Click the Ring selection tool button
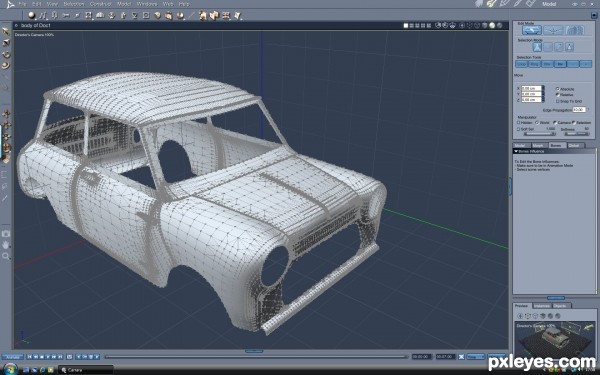 pyautogui.click(x=535, y=64)
